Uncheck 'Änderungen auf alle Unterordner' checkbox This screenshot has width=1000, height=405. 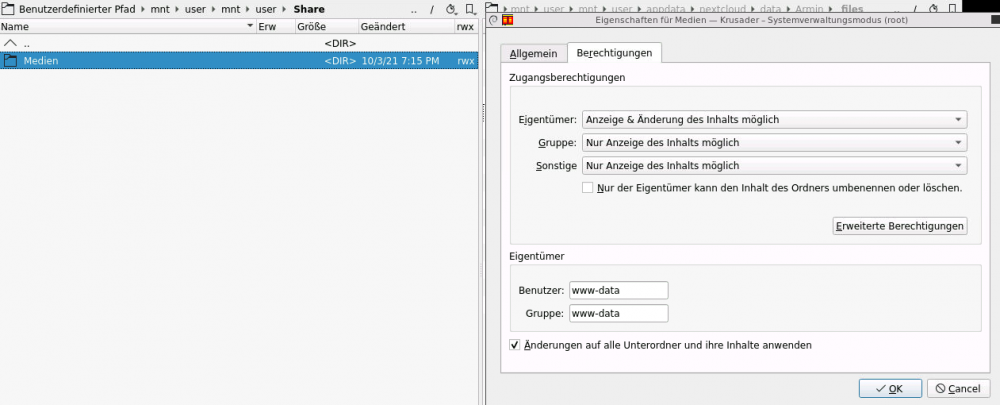click(x=514, y=345)
